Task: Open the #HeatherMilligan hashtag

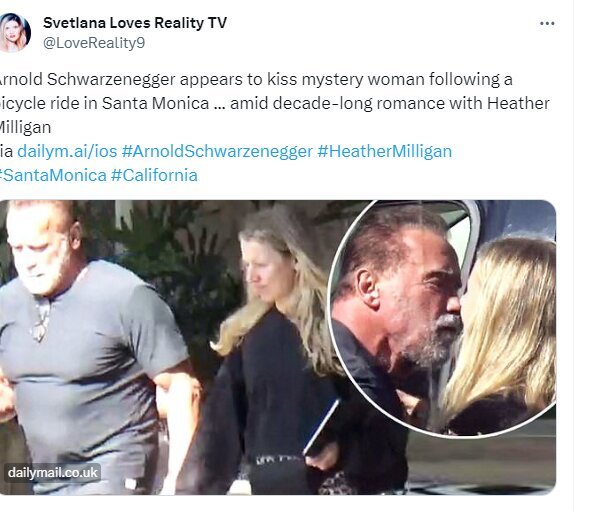Action: tap(384, 151)
